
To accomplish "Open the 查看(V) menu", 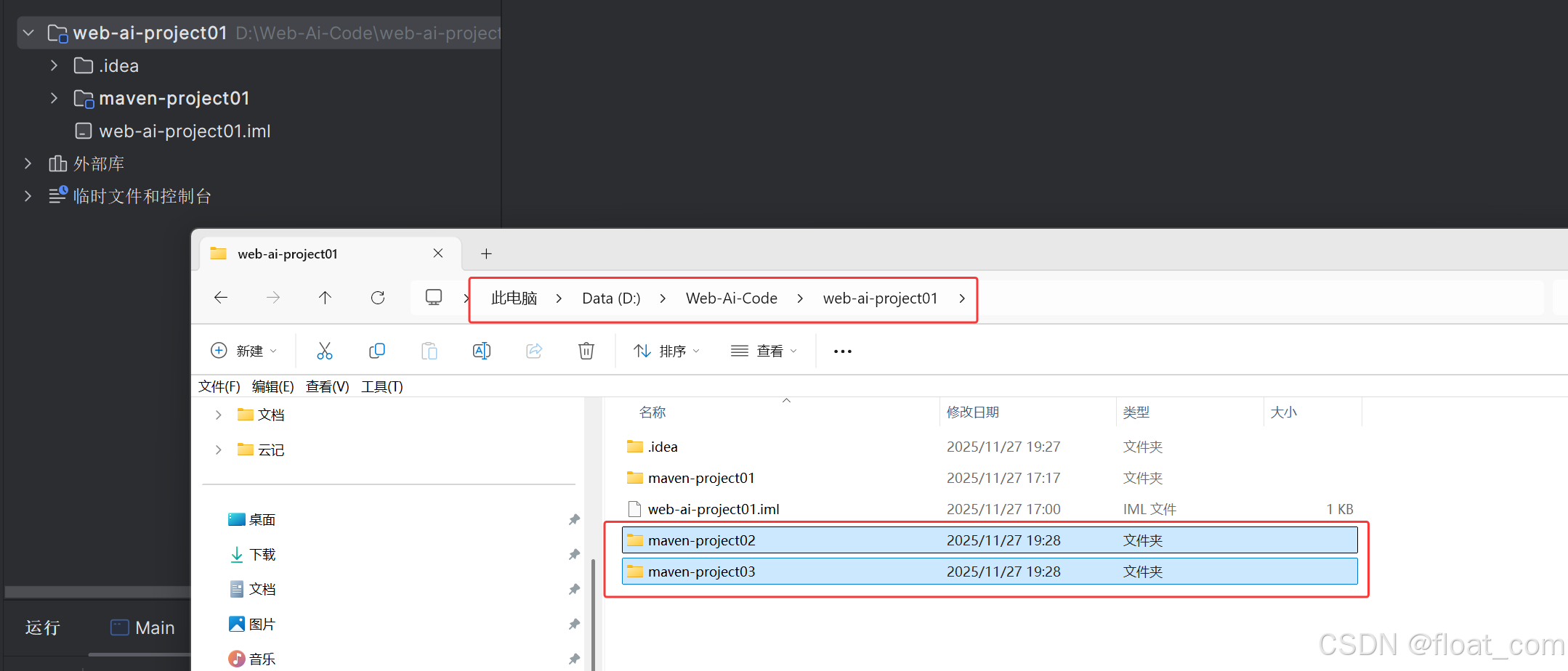I will pos(328,386).
